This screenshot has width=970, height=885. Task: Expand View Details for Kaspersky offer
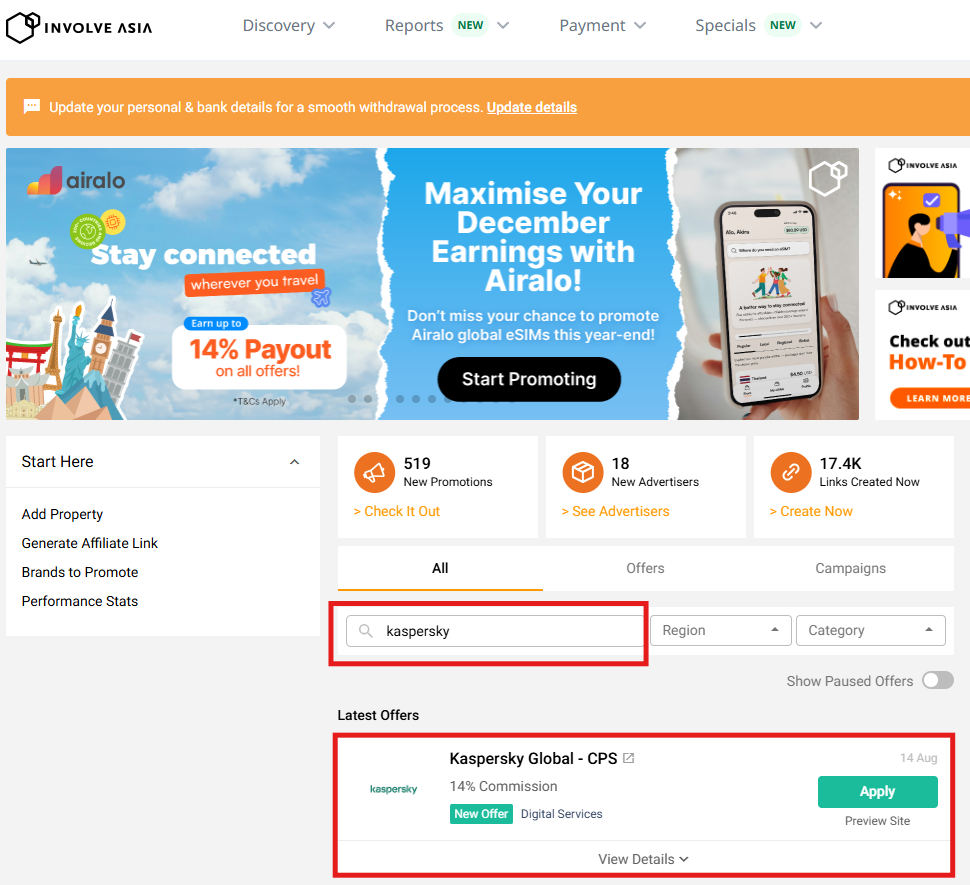point(643,859)
